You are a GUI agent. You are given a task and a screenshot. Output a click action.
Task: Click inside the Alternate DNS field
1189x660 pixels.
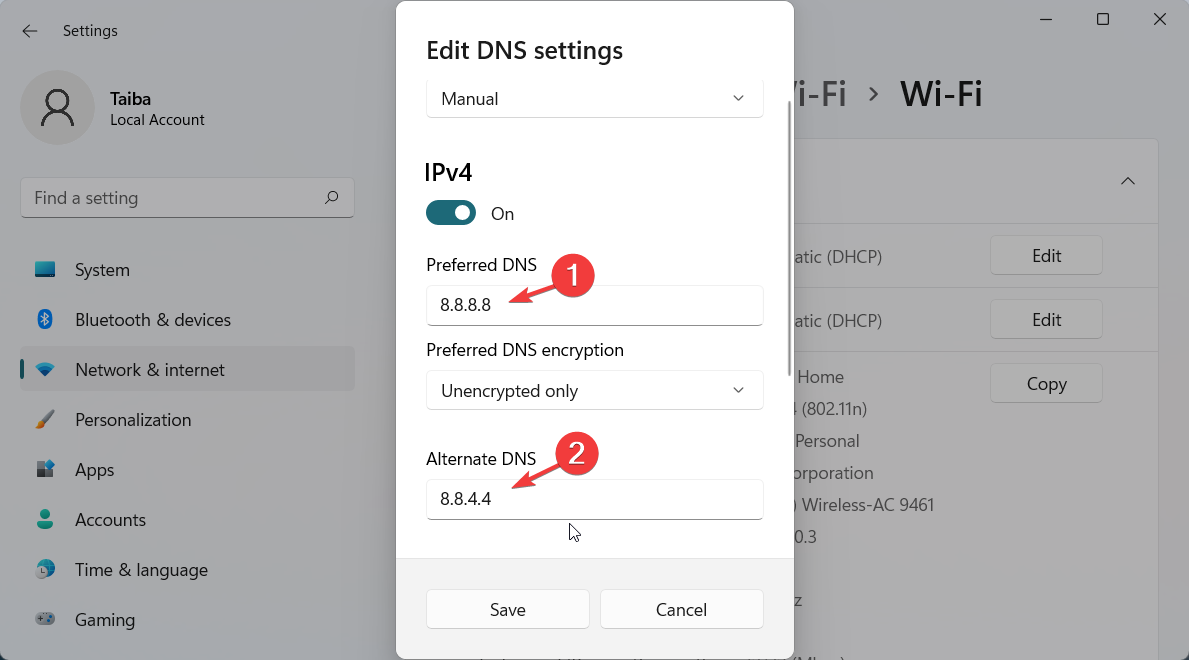point(594,499)
